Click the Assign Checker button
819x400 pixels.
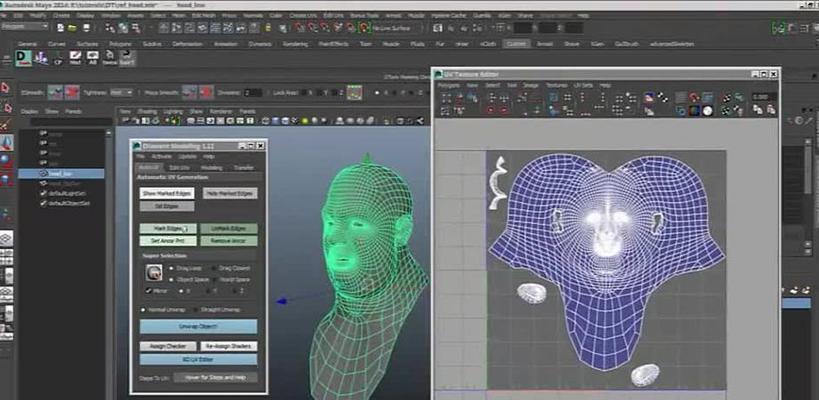pyautogui.click(x=168, y=346)
